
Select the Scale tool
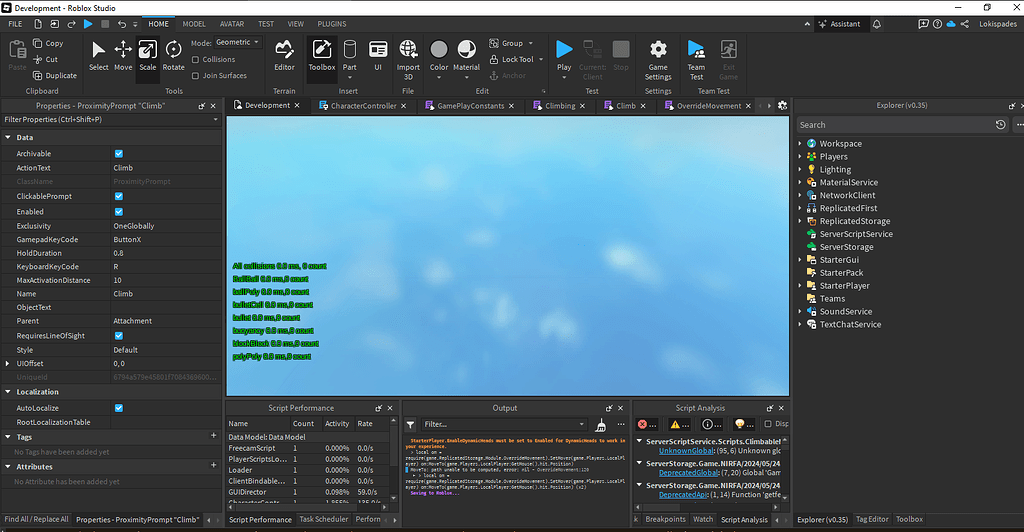pos(148,55)
